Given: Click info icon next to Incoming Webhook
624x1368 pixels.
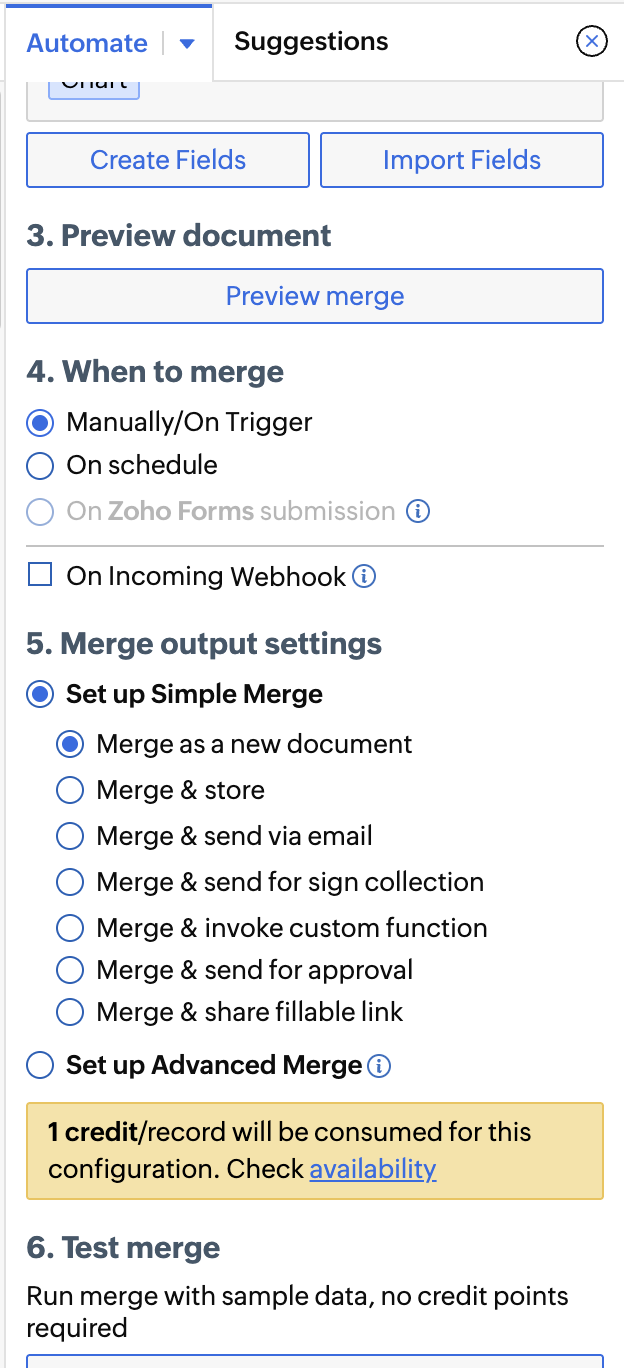Looking at the screenshot, I should (365, 577).
